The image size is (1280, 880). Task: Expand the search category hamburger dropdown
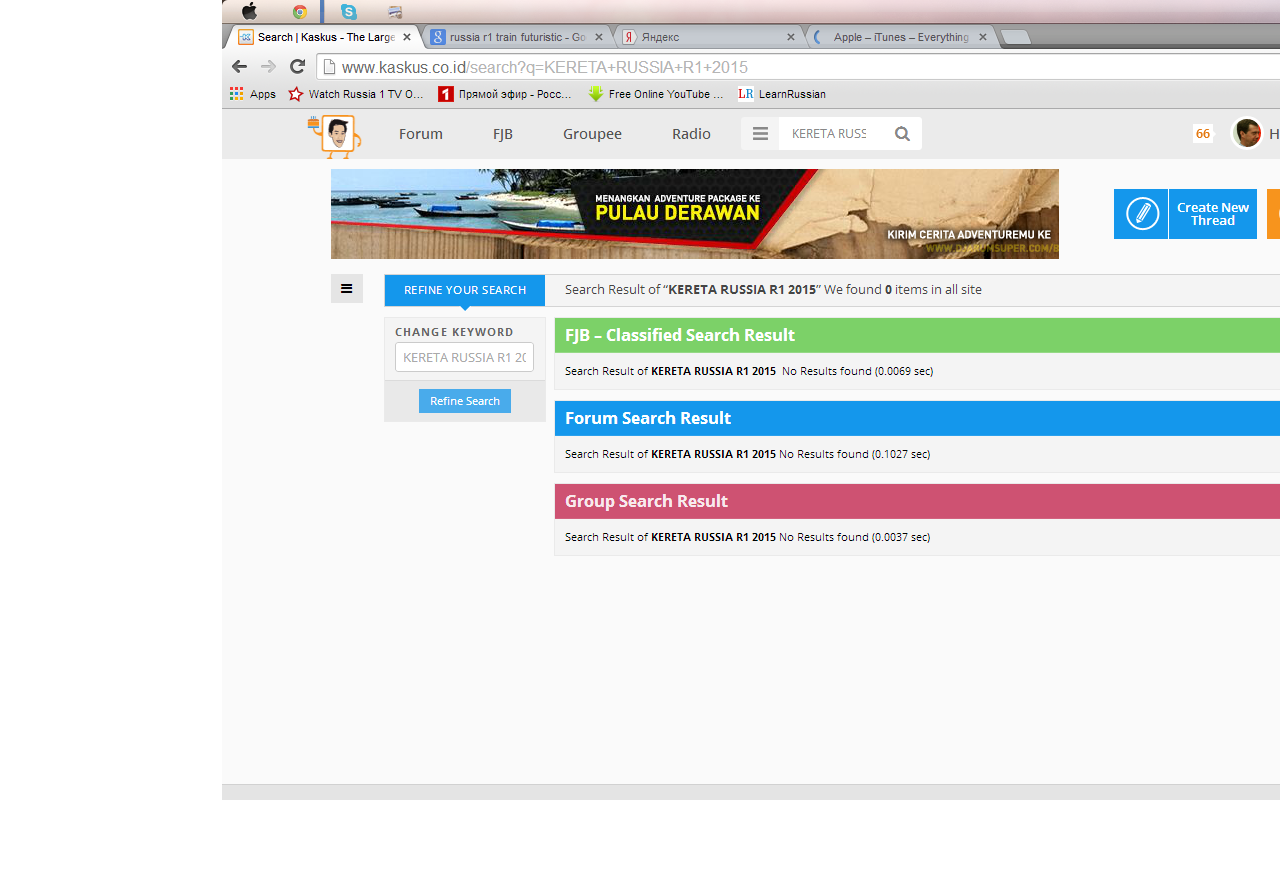(x=760, y=134)
